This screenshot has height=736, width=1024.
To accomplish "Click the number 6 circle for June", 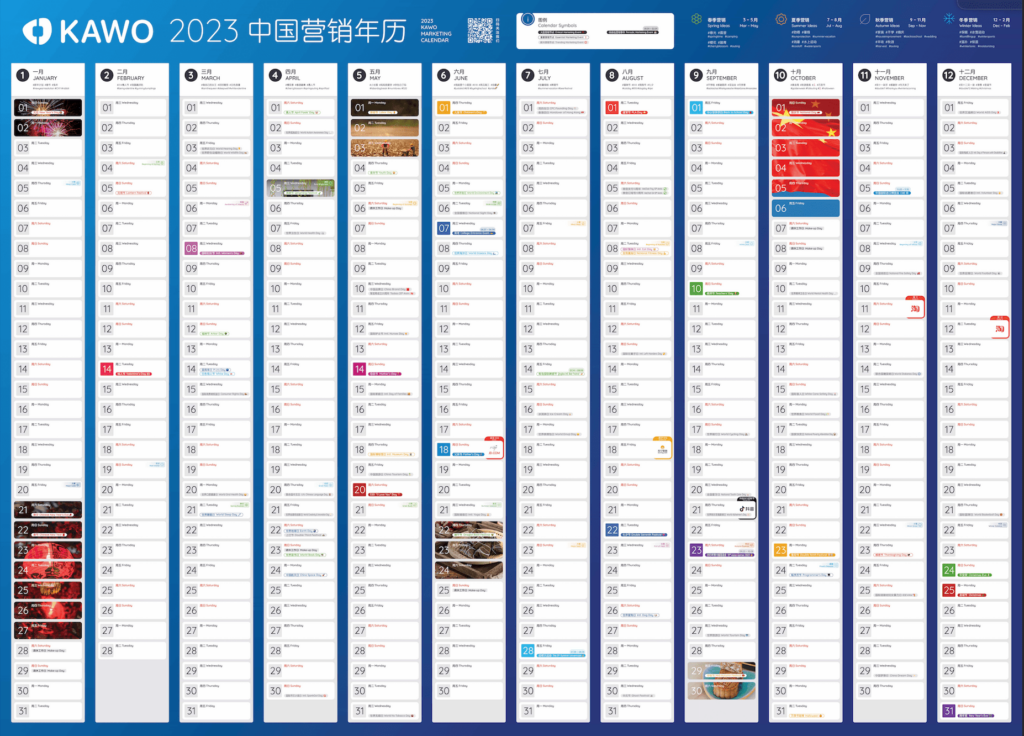I will pos(443,76).
